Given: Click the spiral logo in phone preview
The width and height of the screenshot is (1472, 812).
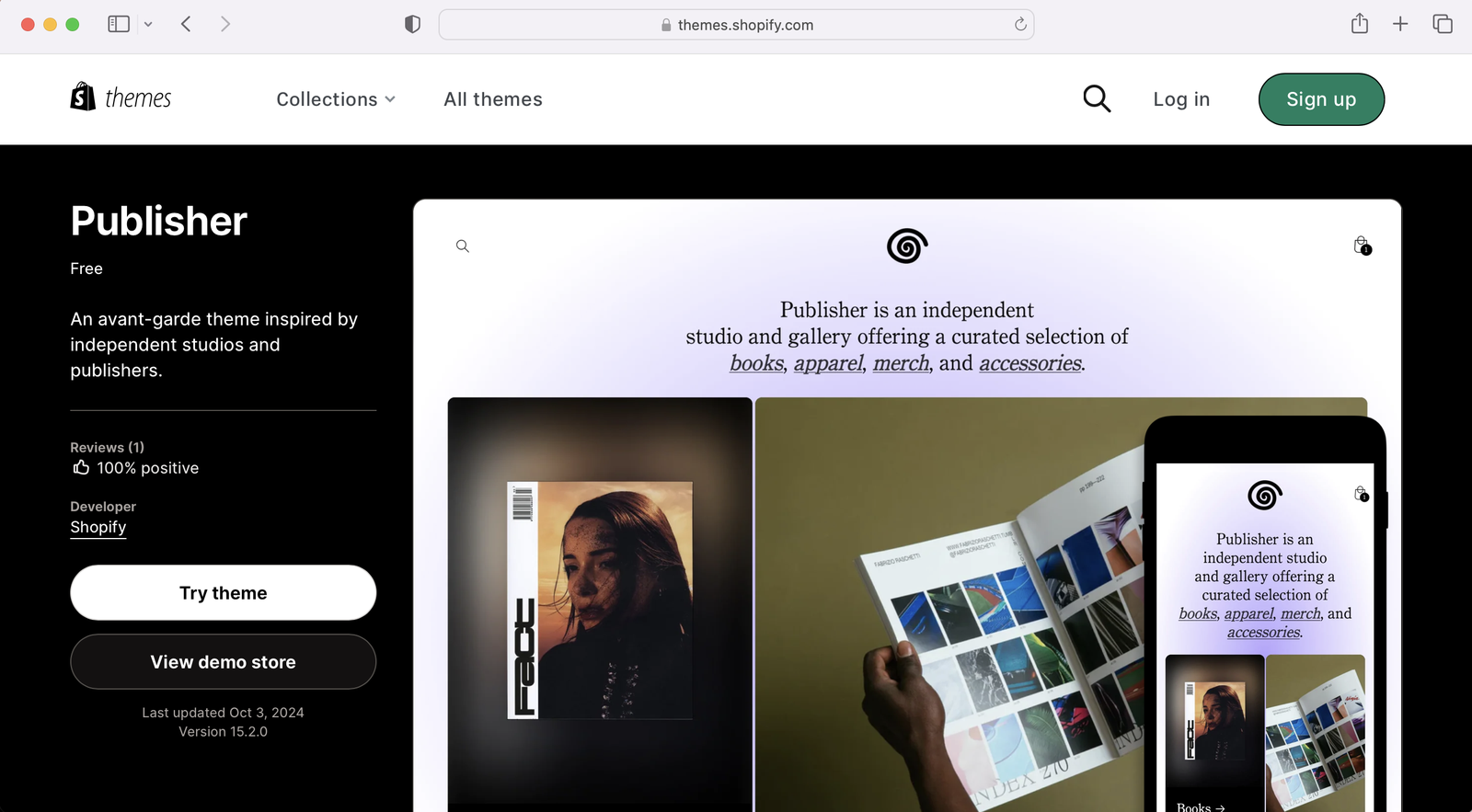Looking at the screenshot, I should click(1265, 496).
